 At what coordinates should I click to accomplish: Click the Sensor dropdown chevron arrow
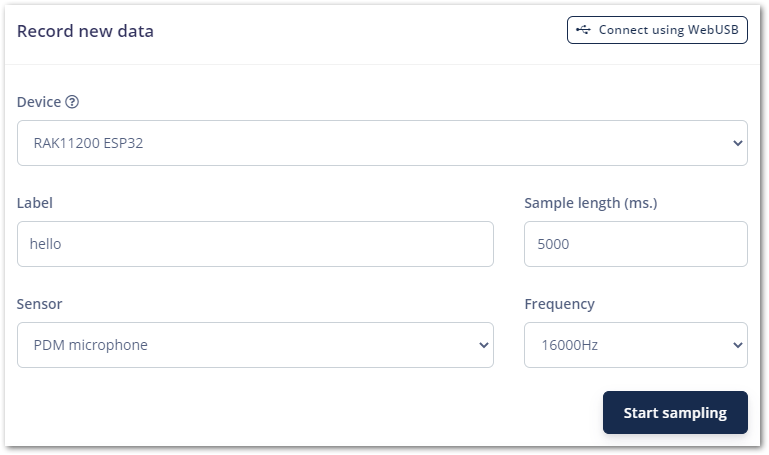[x=484, y=345]
